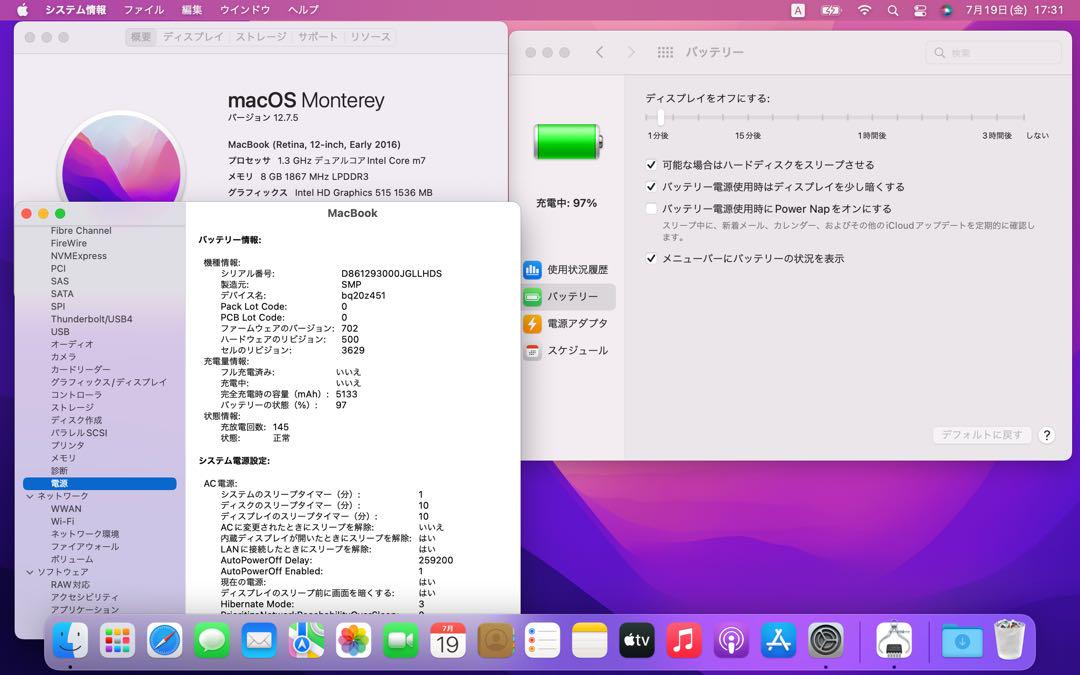Screen dimensions: 1080x675
Task: Collapse ソフトウェア section in sidebar
Action: point(30,572)
